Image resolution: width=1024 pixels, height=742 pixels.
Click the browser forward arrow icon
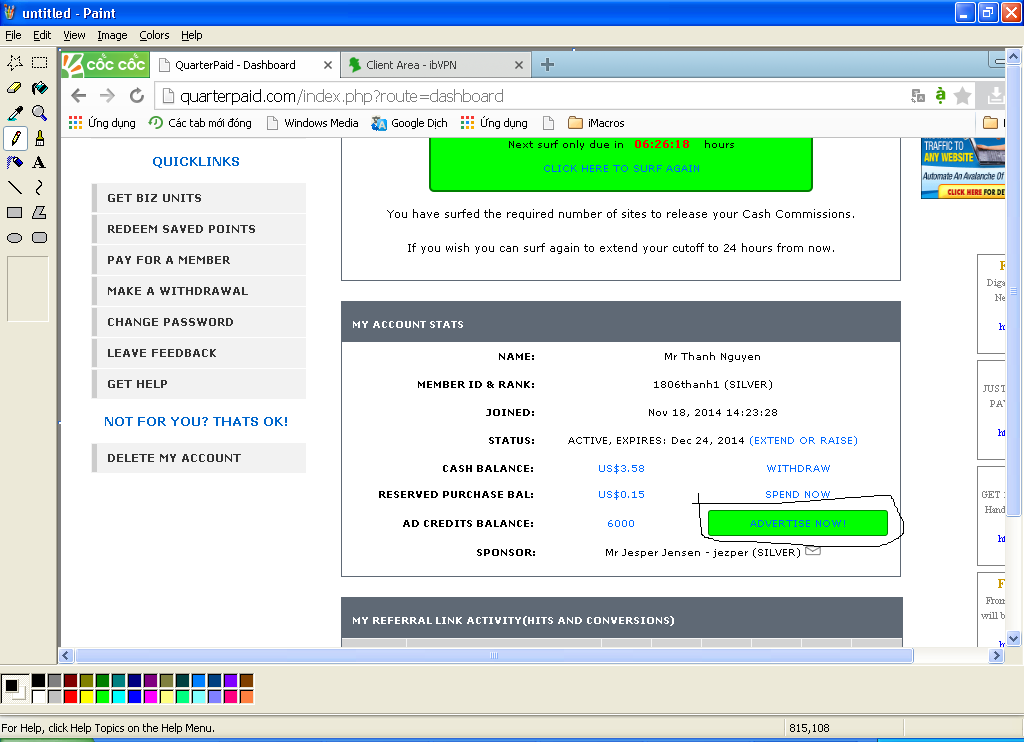(107, 96)
